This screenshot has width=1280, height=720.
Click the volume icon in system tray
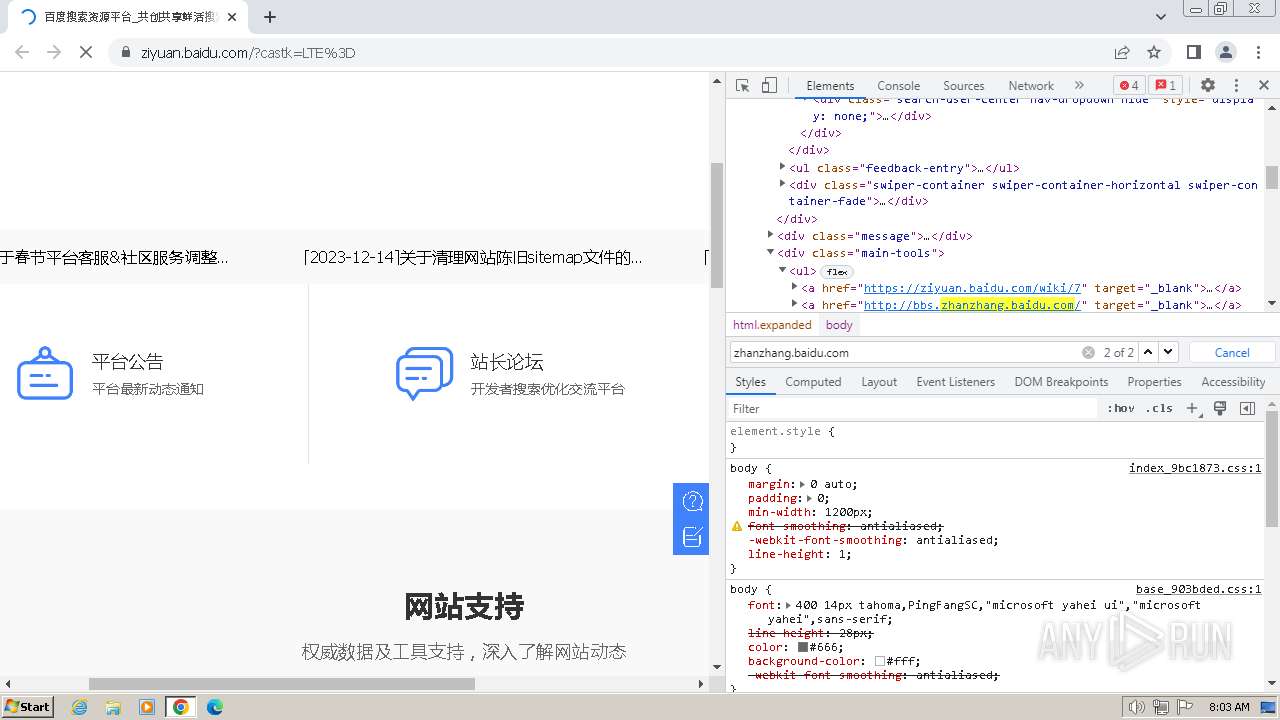click(x=1137, y=707)
